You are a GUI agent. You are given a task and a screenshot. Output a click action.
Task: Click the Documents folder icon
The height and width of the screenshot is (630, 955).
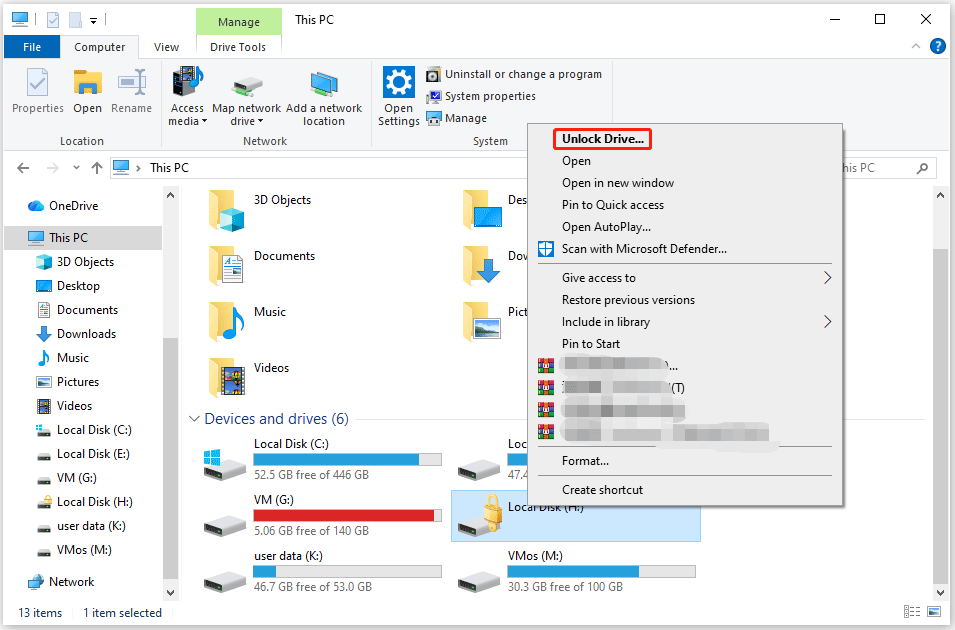[227, 266]
